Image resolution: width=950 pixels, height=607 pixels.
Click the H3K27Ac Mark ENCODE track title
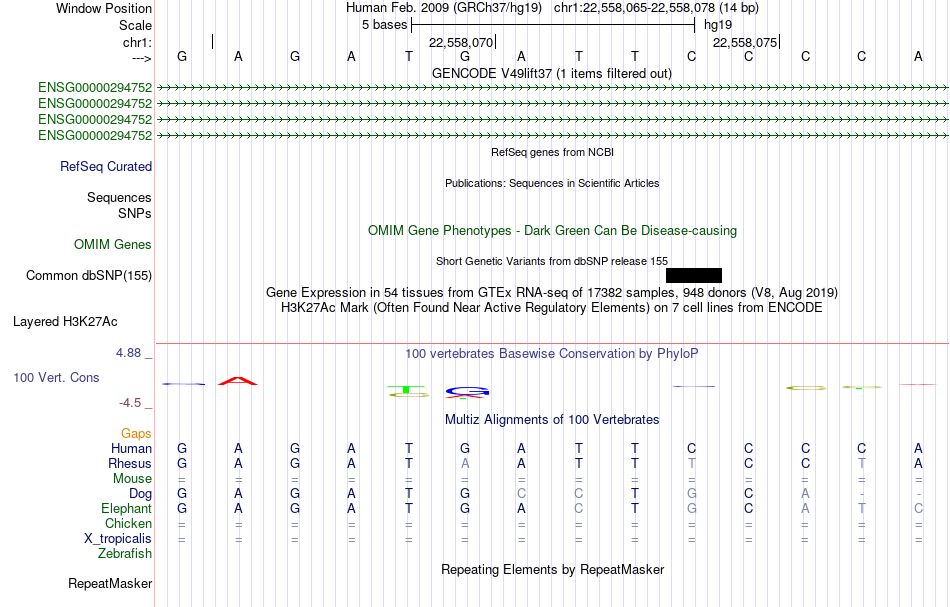click(552, 308)
